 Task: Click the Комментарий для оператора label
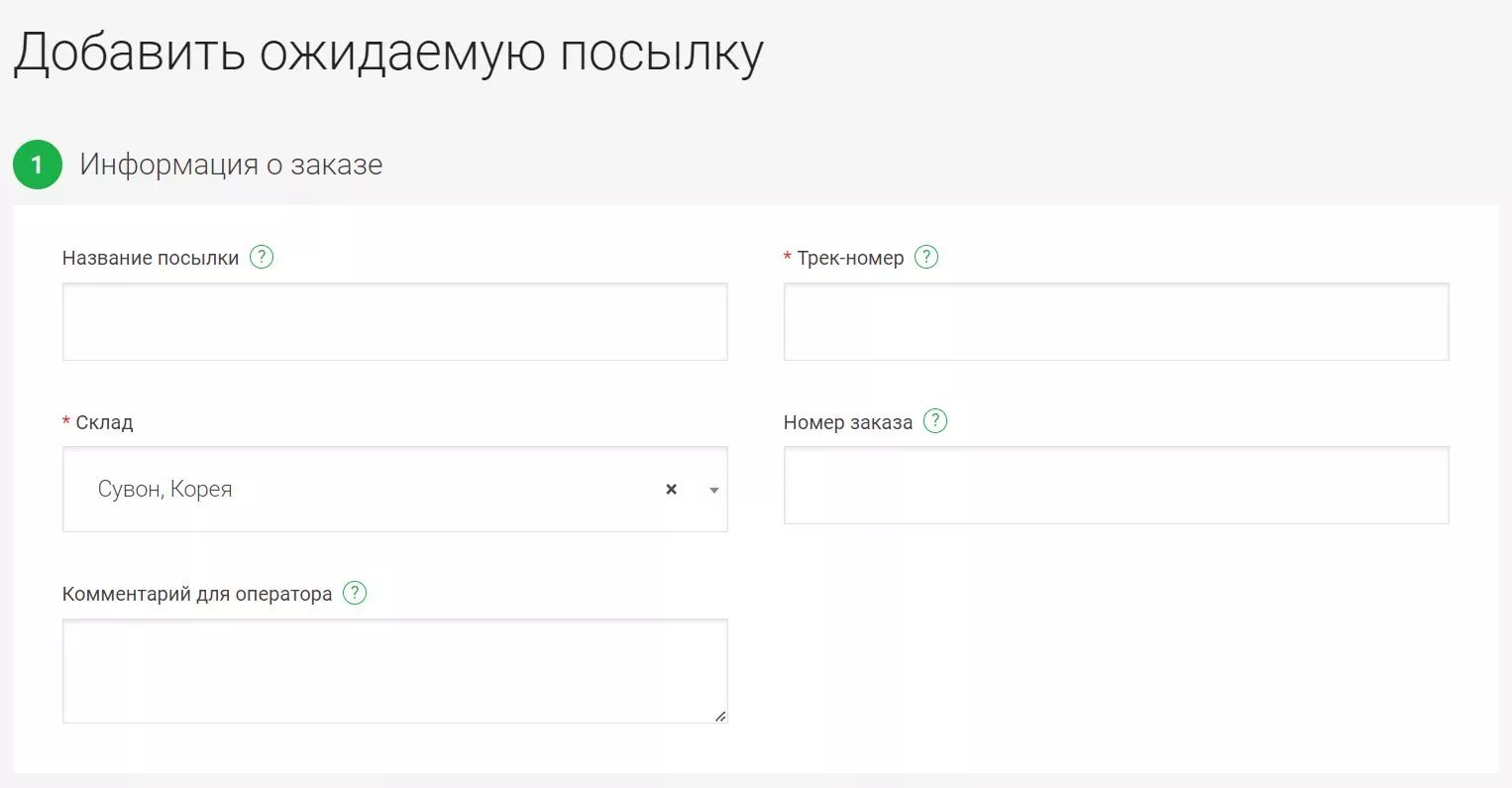click(x=197, y=594)
